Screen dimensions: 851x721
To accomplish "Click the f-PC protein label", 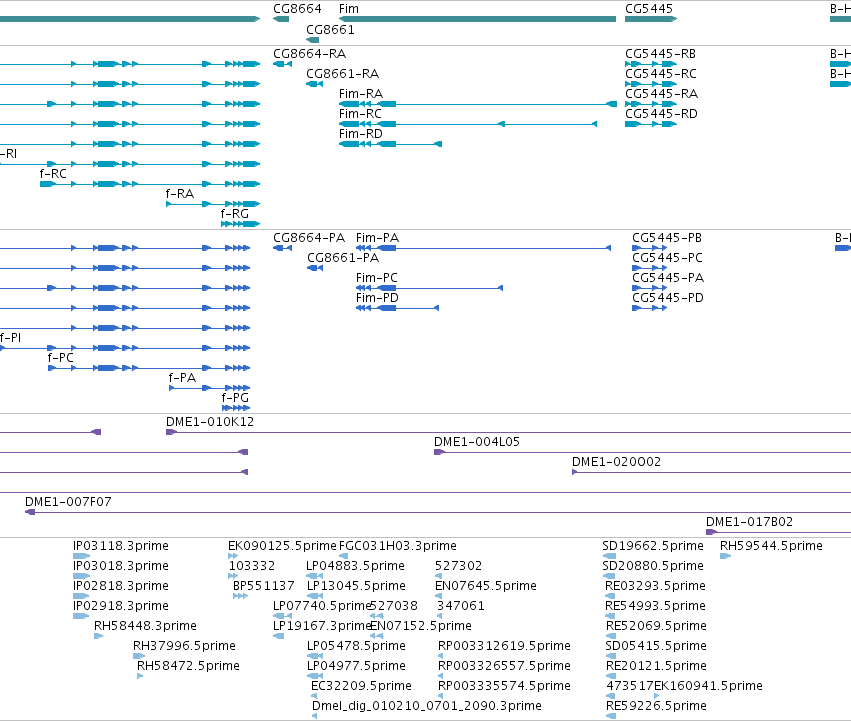I will tap(60, 358).
